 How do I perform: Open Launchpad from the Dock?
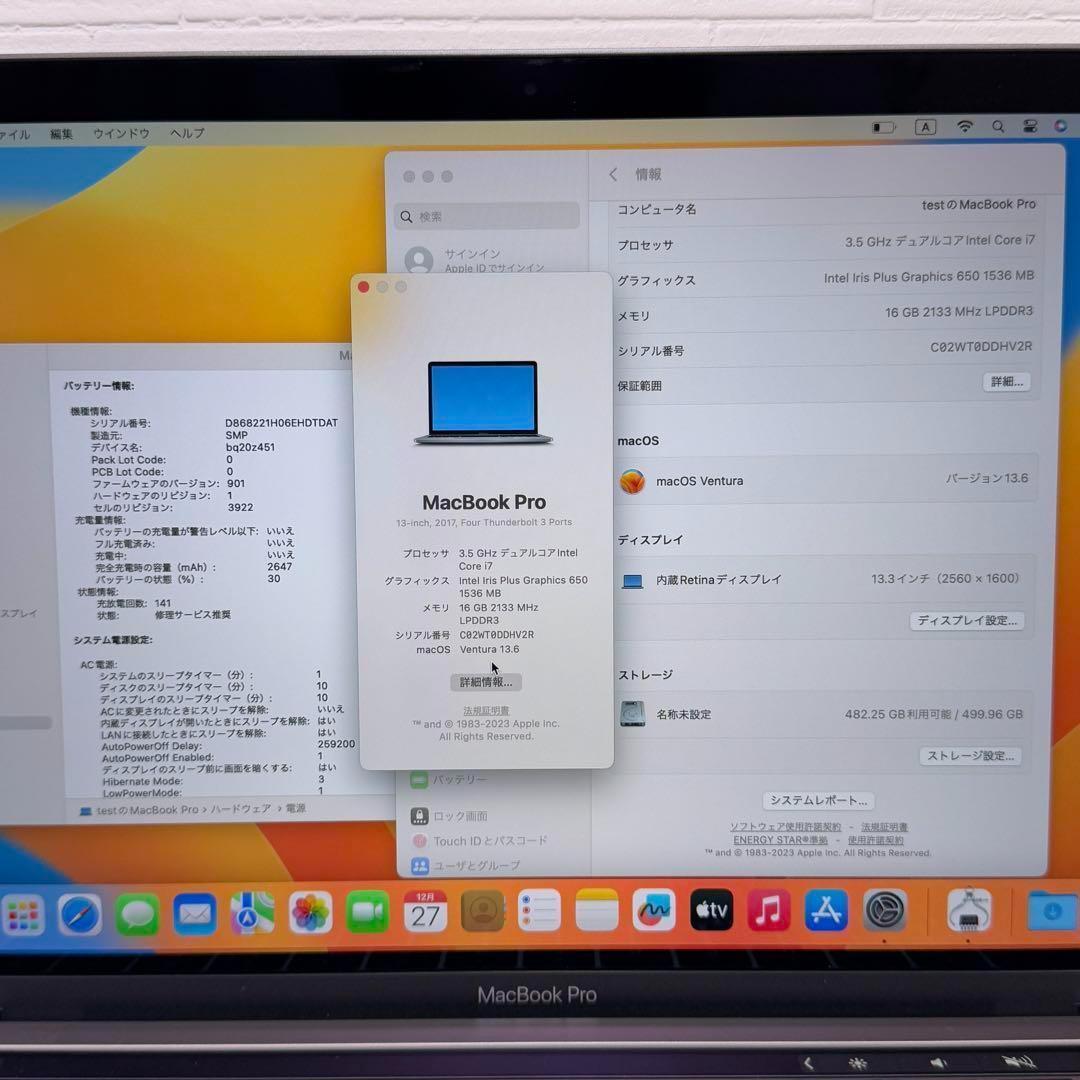coord(23,915)
